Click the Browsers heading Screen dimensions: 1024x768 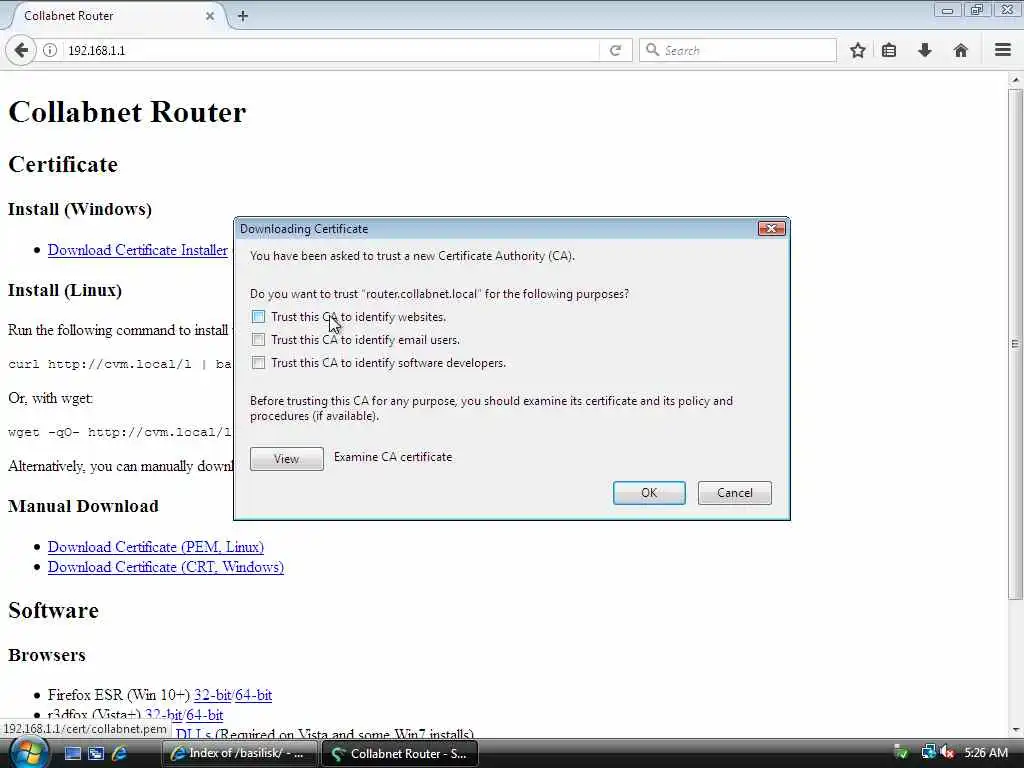click(x=47, y=655)
